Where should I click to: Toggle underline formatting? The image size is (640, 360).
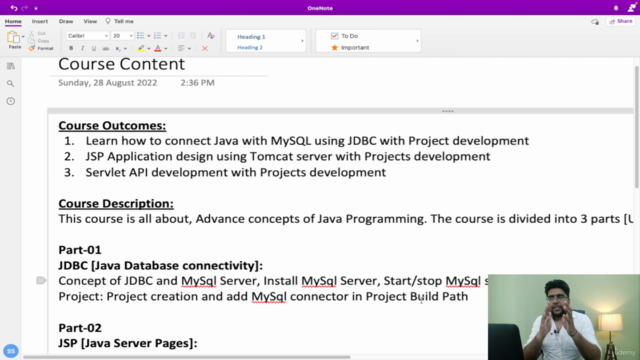click(x=94, y=48)
